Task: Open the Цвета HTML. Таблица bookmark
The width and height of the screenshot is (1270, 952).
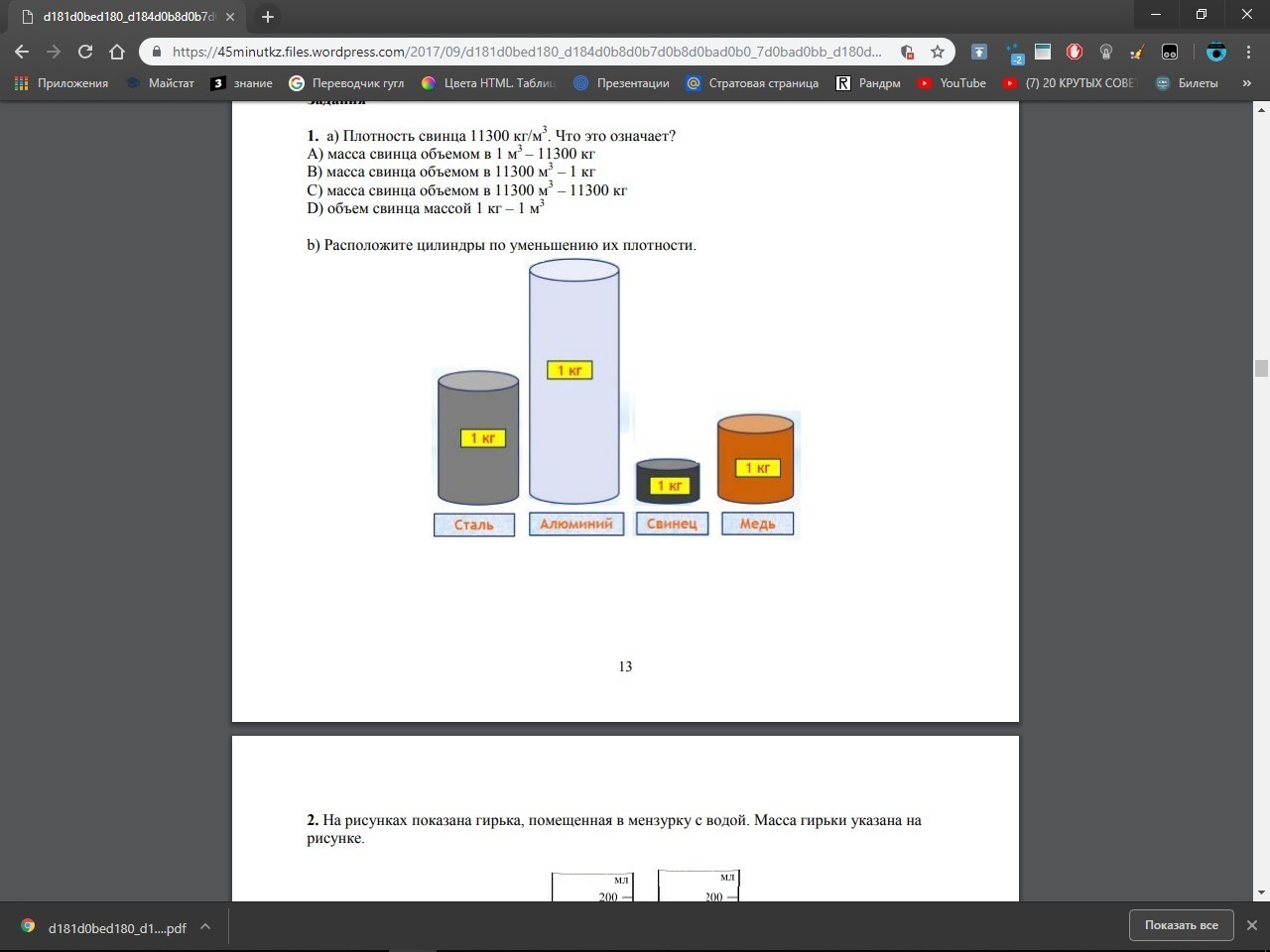Action: (488, 83)
